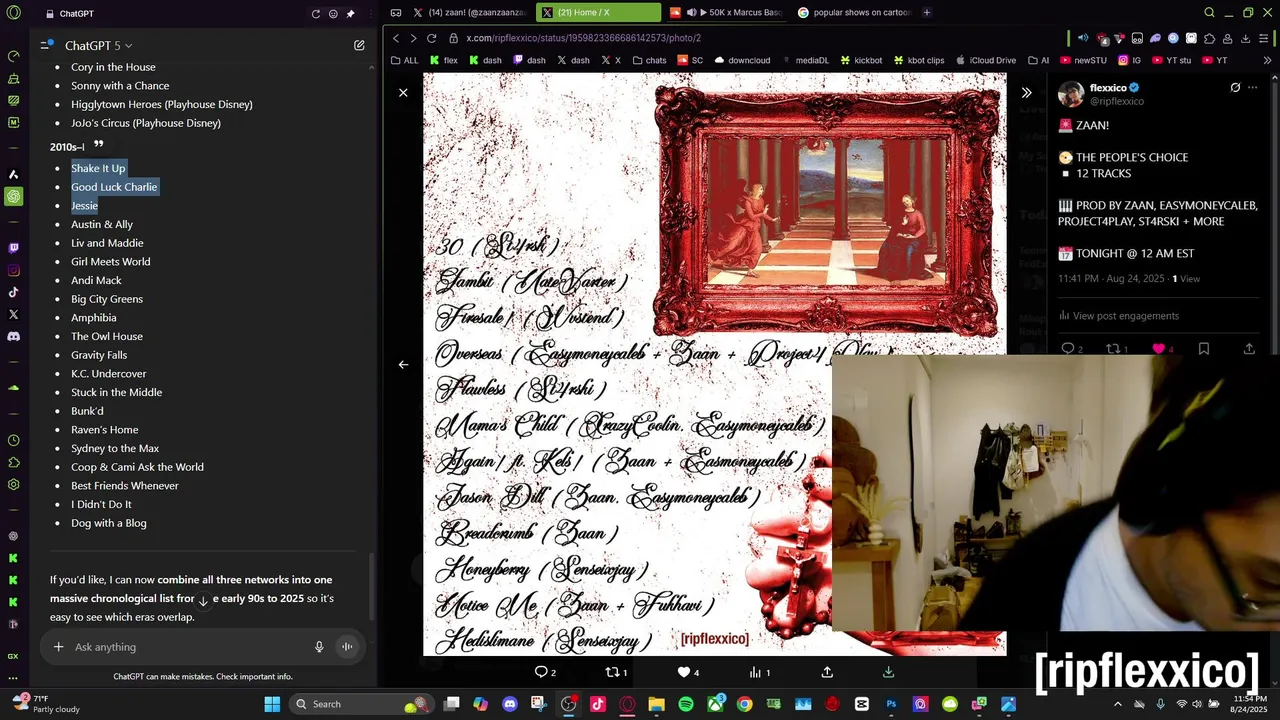Repost from the photo viewer bottom bar
Image resolution: width=1280 pixels, height=720 pixels.
[616, 672]
